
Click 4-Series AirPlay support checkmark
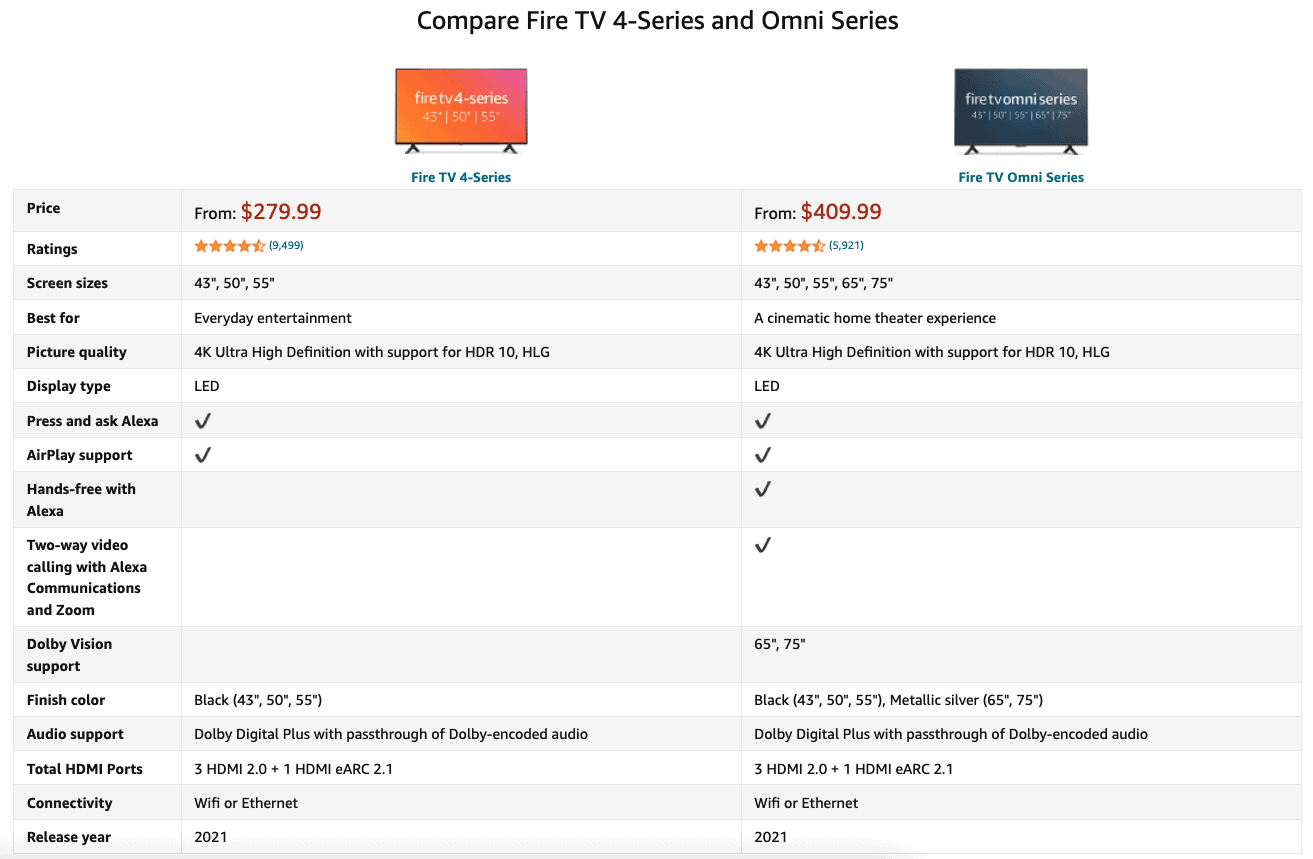point(203,455)
